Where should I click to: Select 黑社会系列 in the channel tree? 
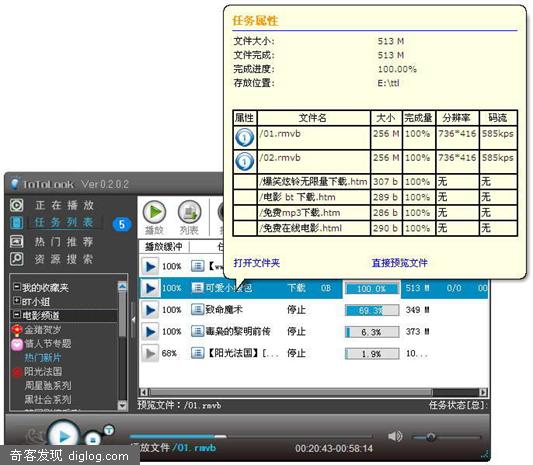coord(48,399)
